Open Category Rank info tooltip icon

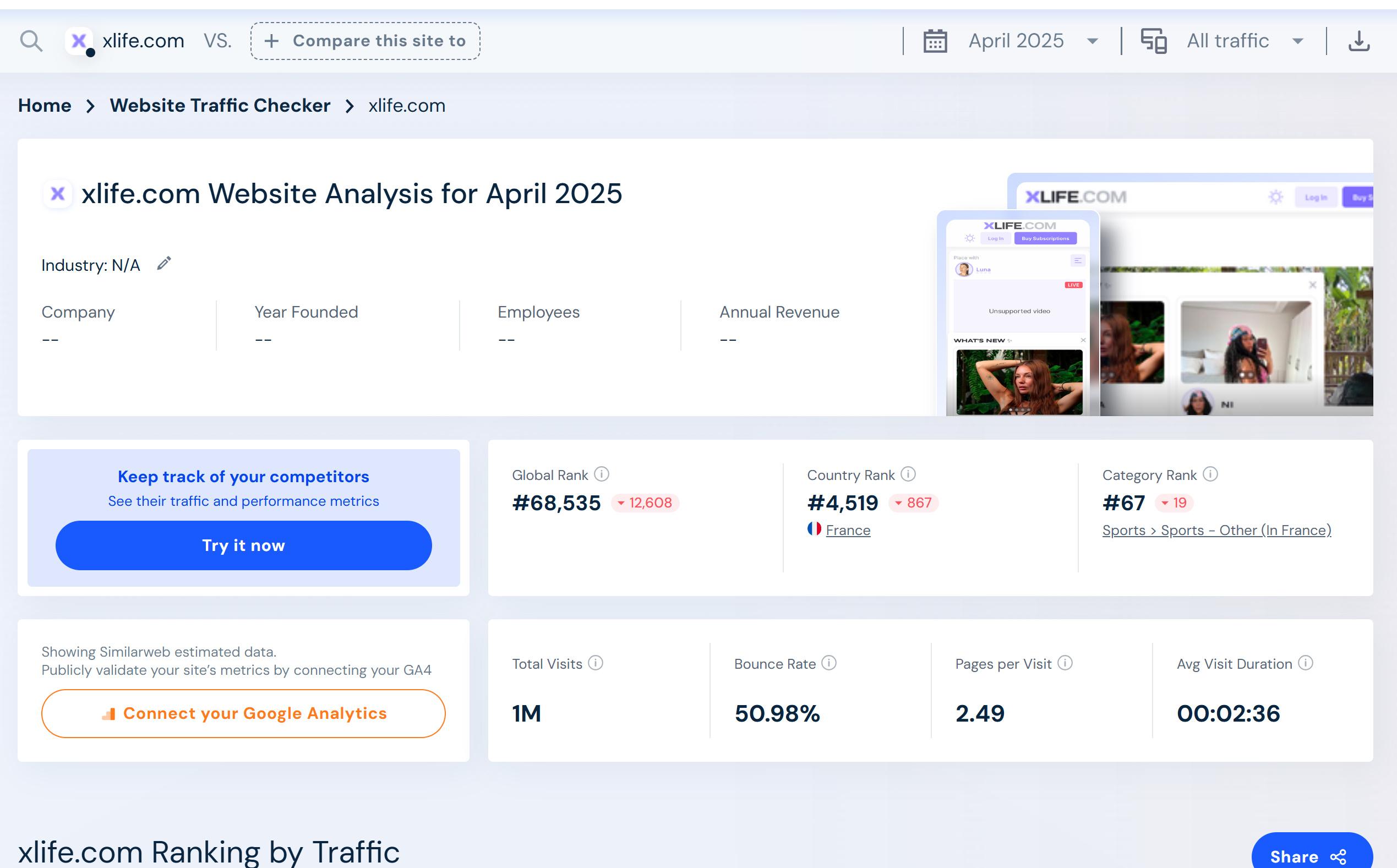tap(1210, 474)
